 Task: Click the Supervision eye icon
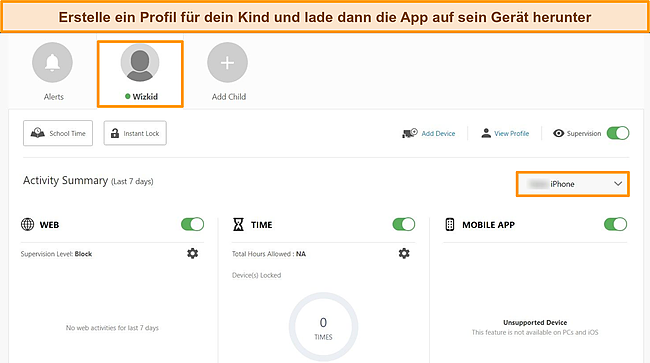pyautogui.click(x=558, y=133)
